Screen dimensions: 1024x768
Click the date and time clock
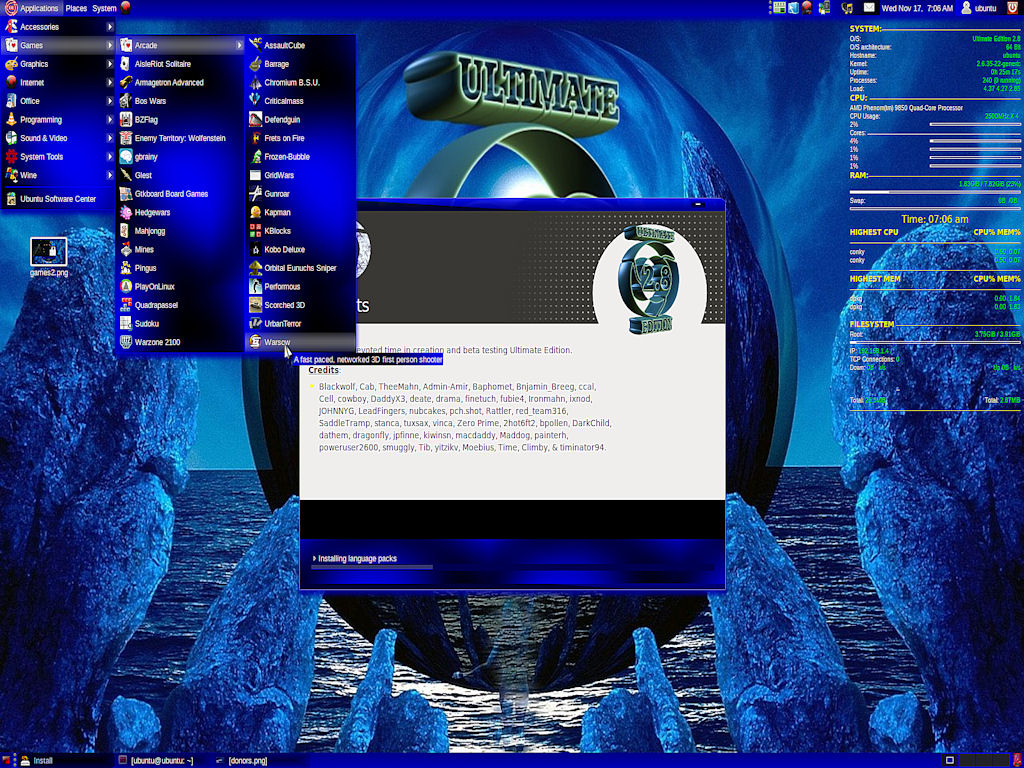(917, 8)
